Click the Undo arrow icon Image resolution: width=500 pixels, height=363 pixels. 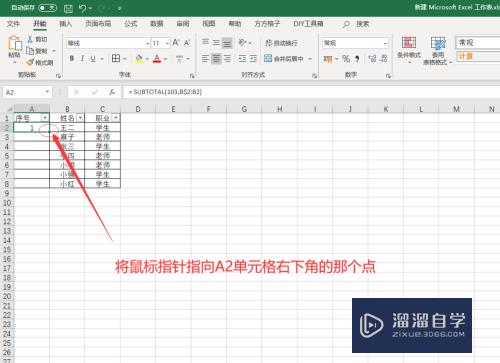tap(83, 8)
